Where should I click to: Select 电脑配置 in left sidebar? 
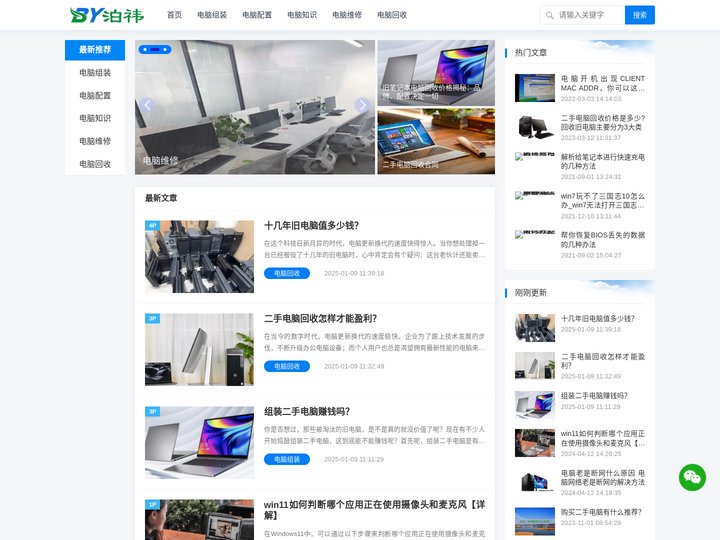click(x=95, y=96)
